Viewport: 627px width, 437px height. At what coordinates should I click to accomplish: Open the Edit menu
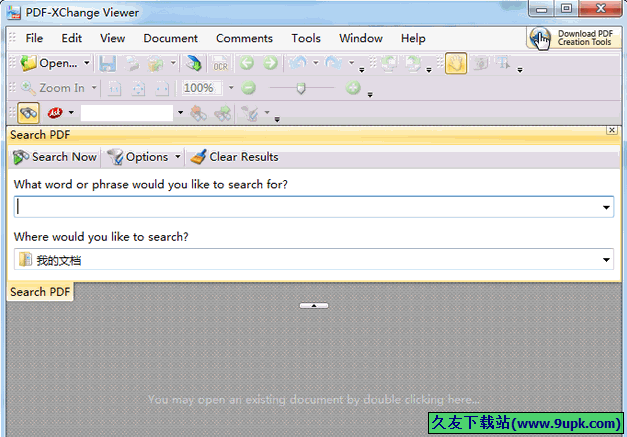(72, 38)
